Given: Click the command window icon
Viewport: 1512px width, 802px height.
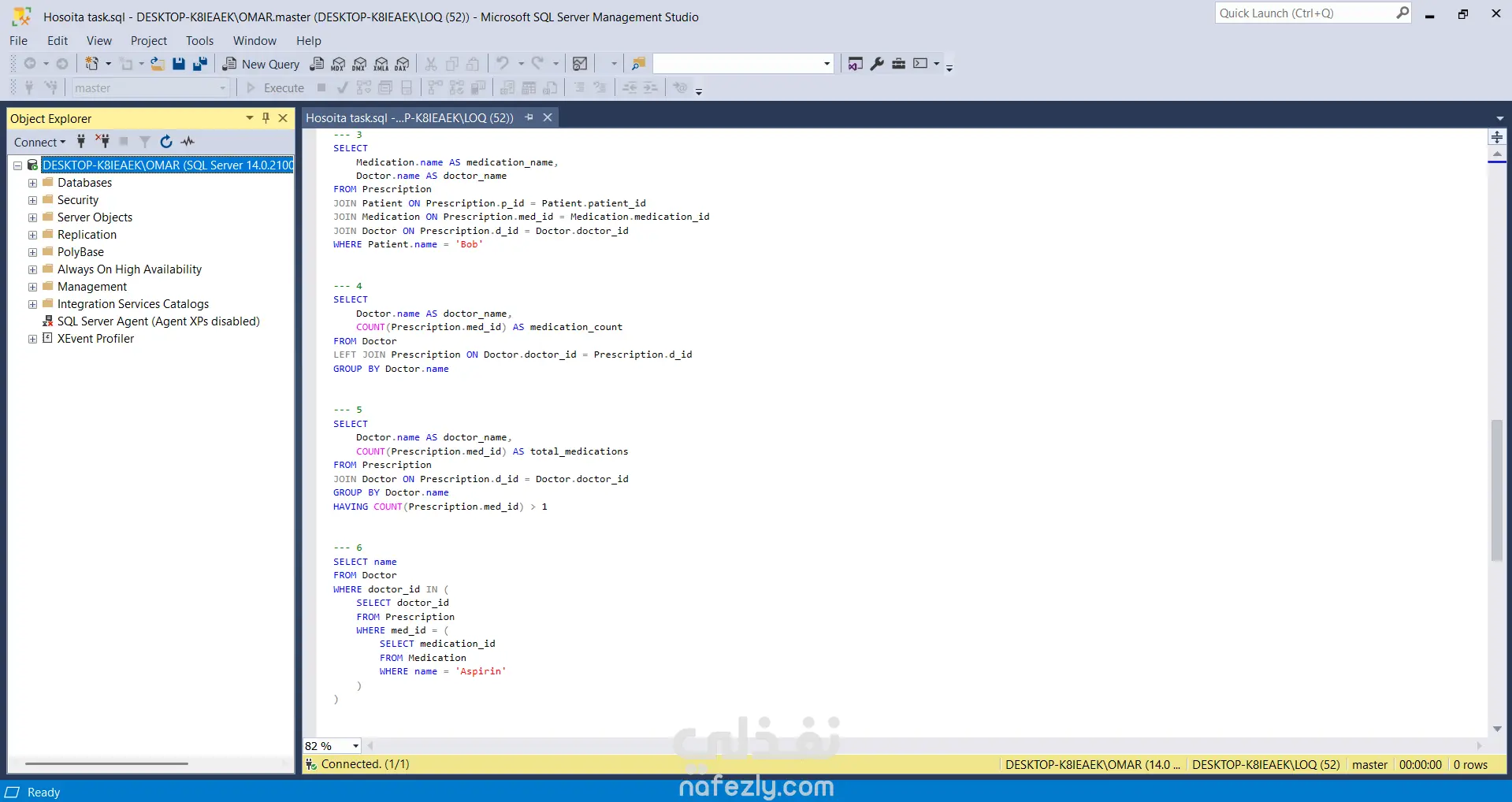Looking at the screenshot, I should click(920, 64).
